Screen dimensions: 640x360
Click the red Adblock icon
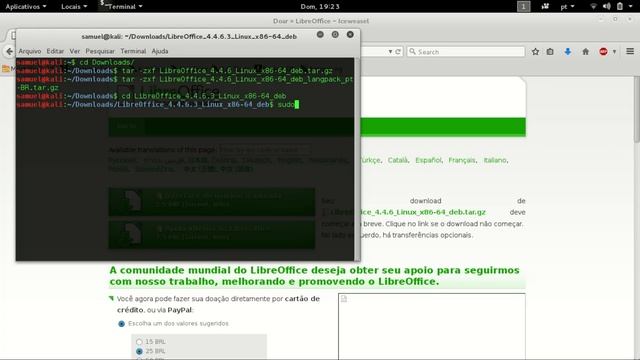pyautogui.click(x=603, y=52)
